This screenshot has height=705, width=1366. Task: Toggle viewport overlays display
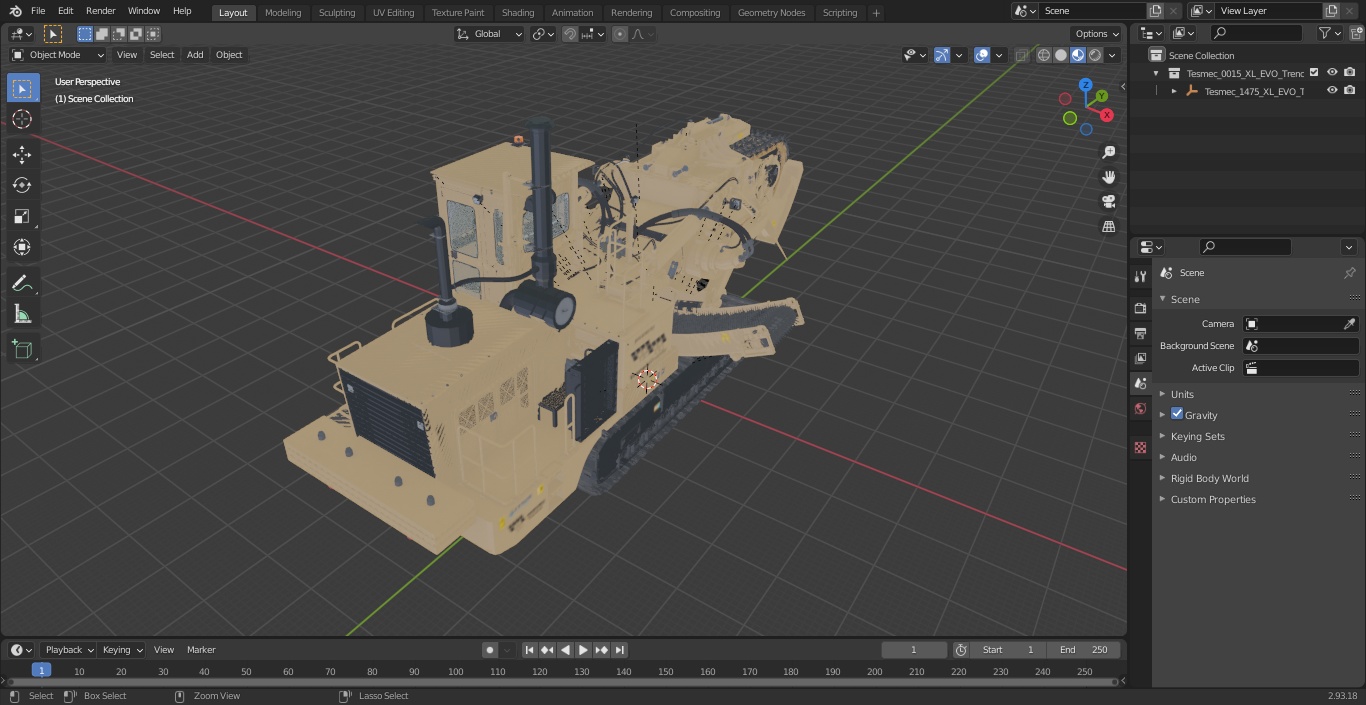click(x=982, y=55)
